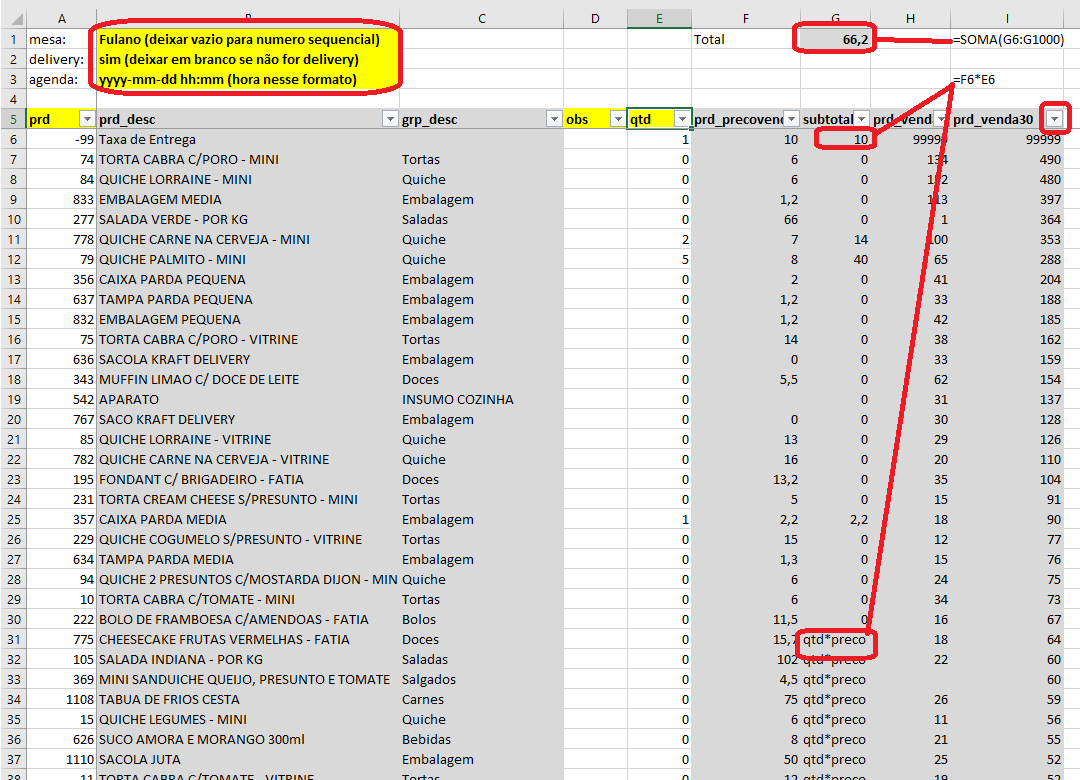1080x780 pixels.
Task: Click the row 19 header
Action: coord(13,400)
